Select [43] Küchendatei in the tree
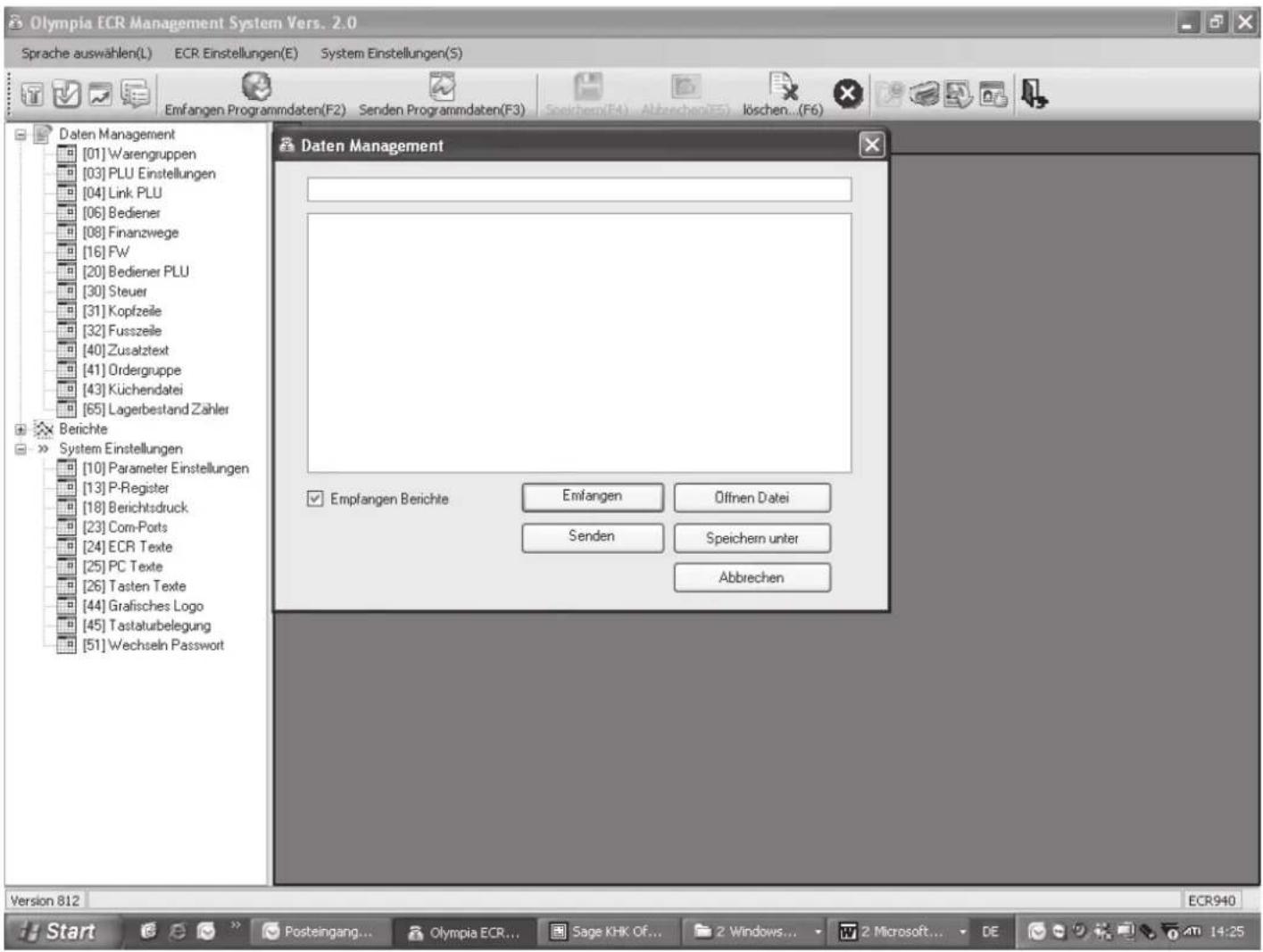The height and width of the screenshot is (952, 1263). click(x=133, y=390)
